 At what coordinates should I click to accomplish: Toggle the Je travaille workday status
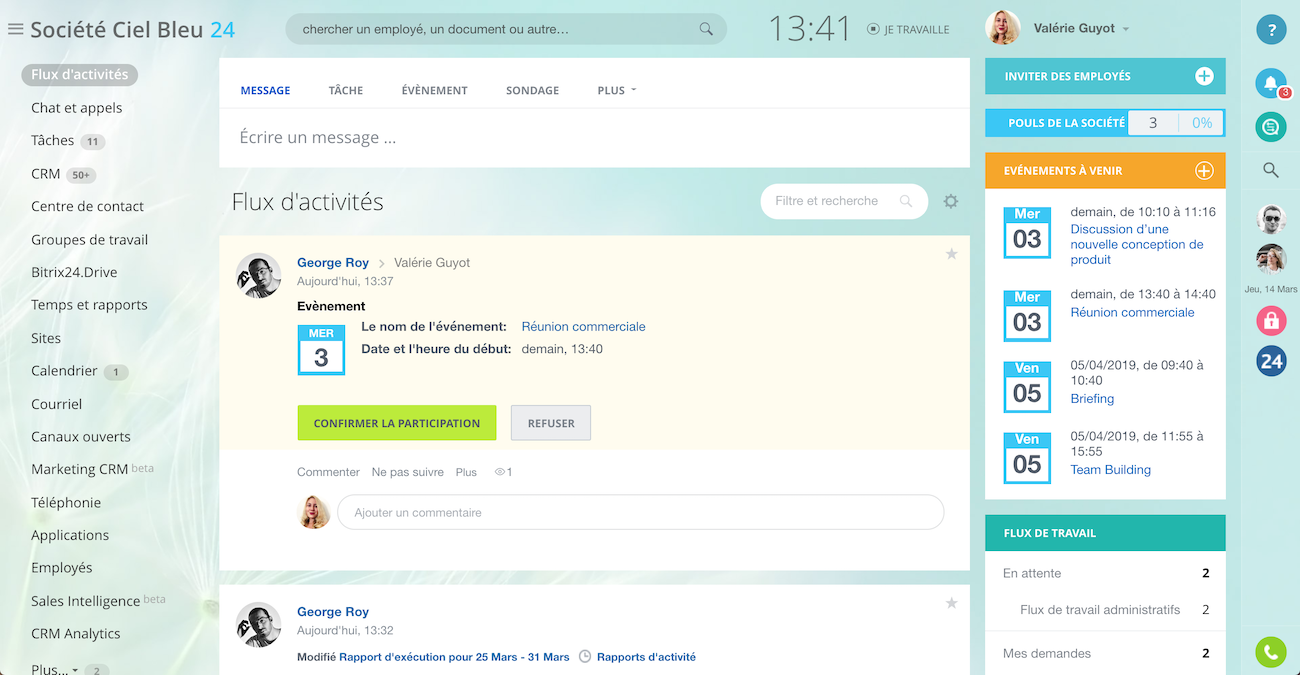click(x=908, y=30)
